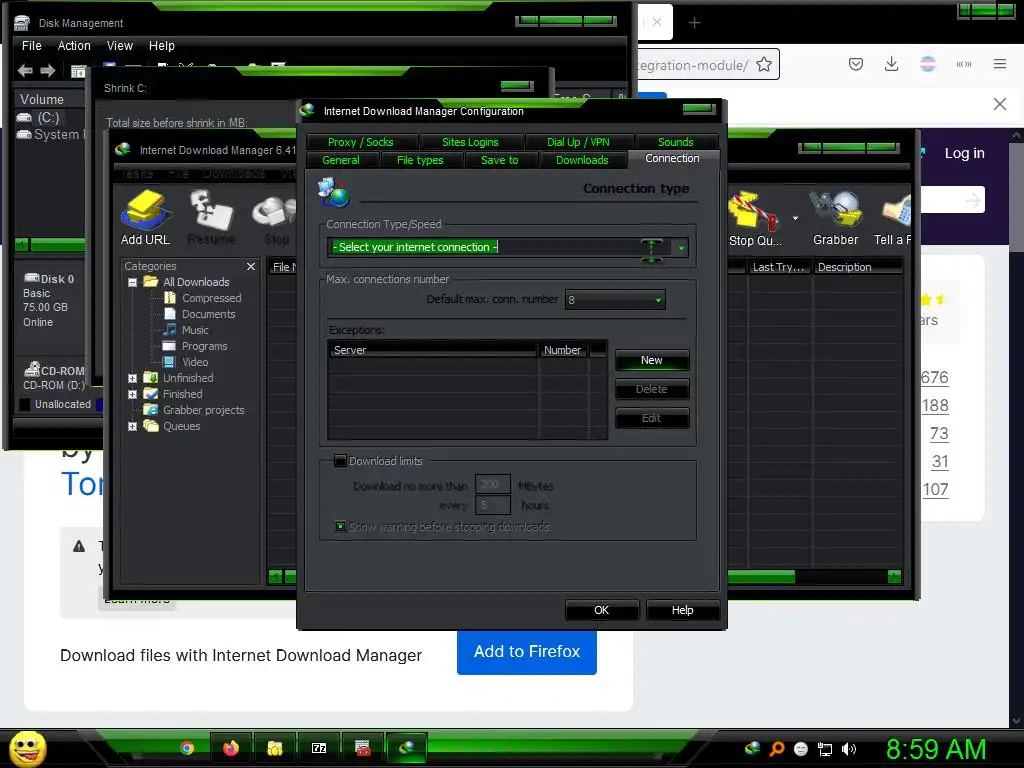
Task: Open the Firefox downloads arrow icon
Action: point(891,64)
